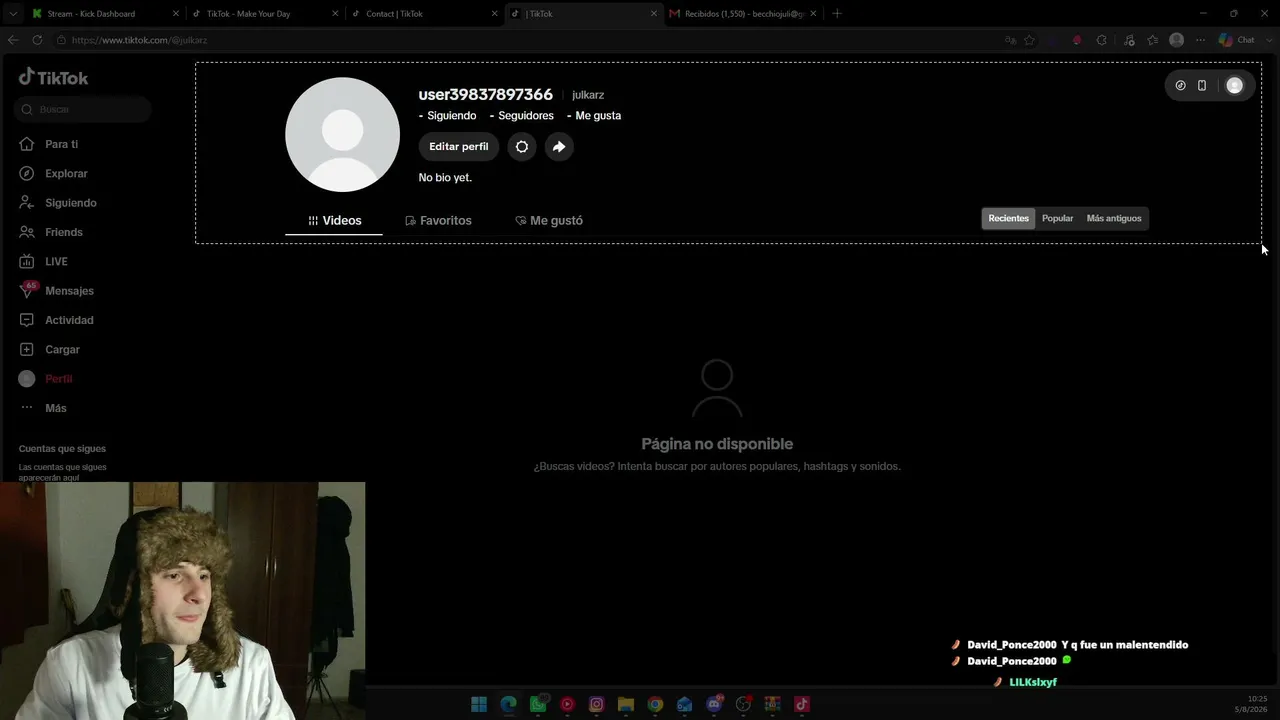1280x720 pixels.
Task: Launch Google Chrome from the taskbar
Action: click(655, 704)
